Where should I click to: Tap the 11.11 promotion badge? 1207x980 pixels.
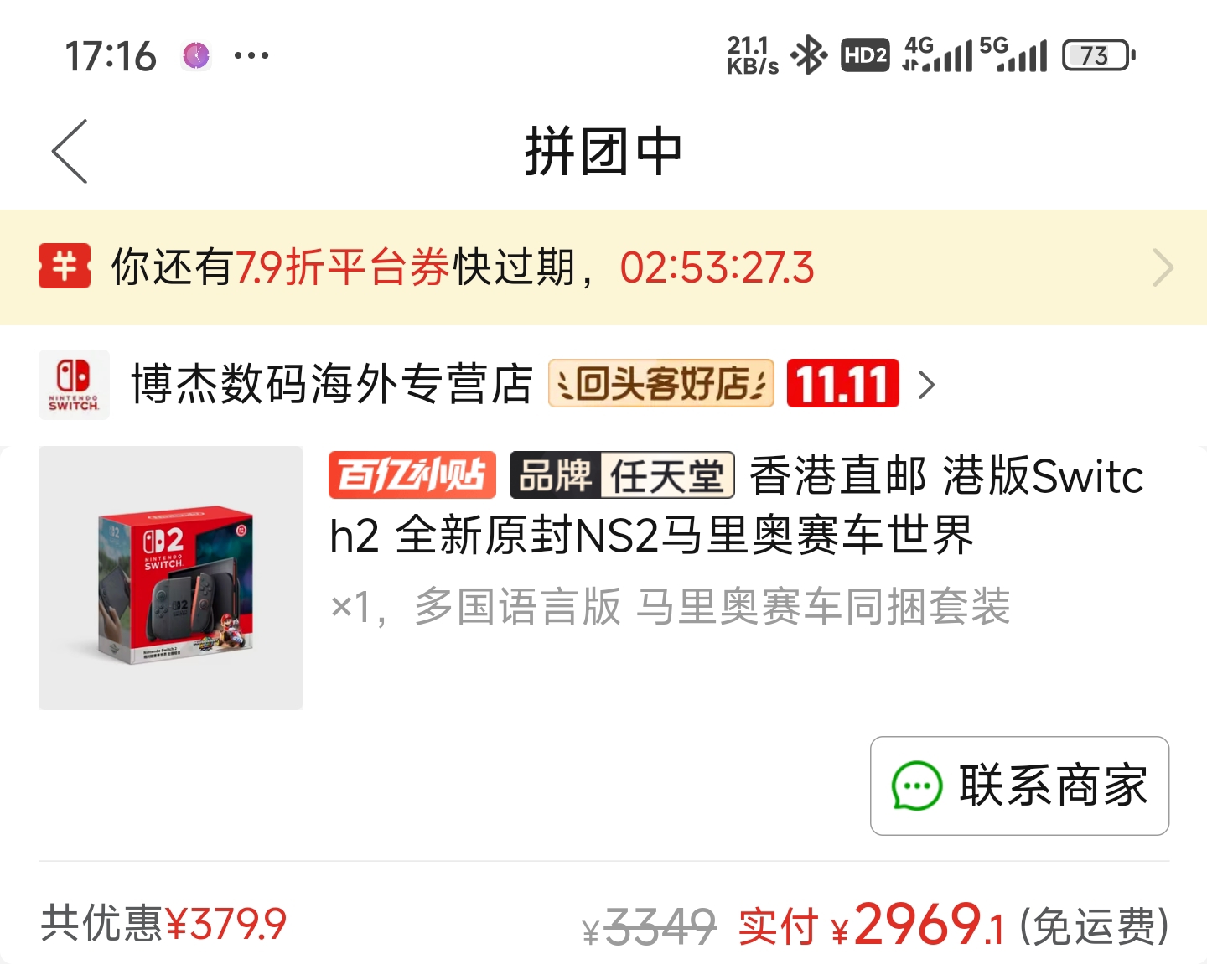click(x=842, y=384)
